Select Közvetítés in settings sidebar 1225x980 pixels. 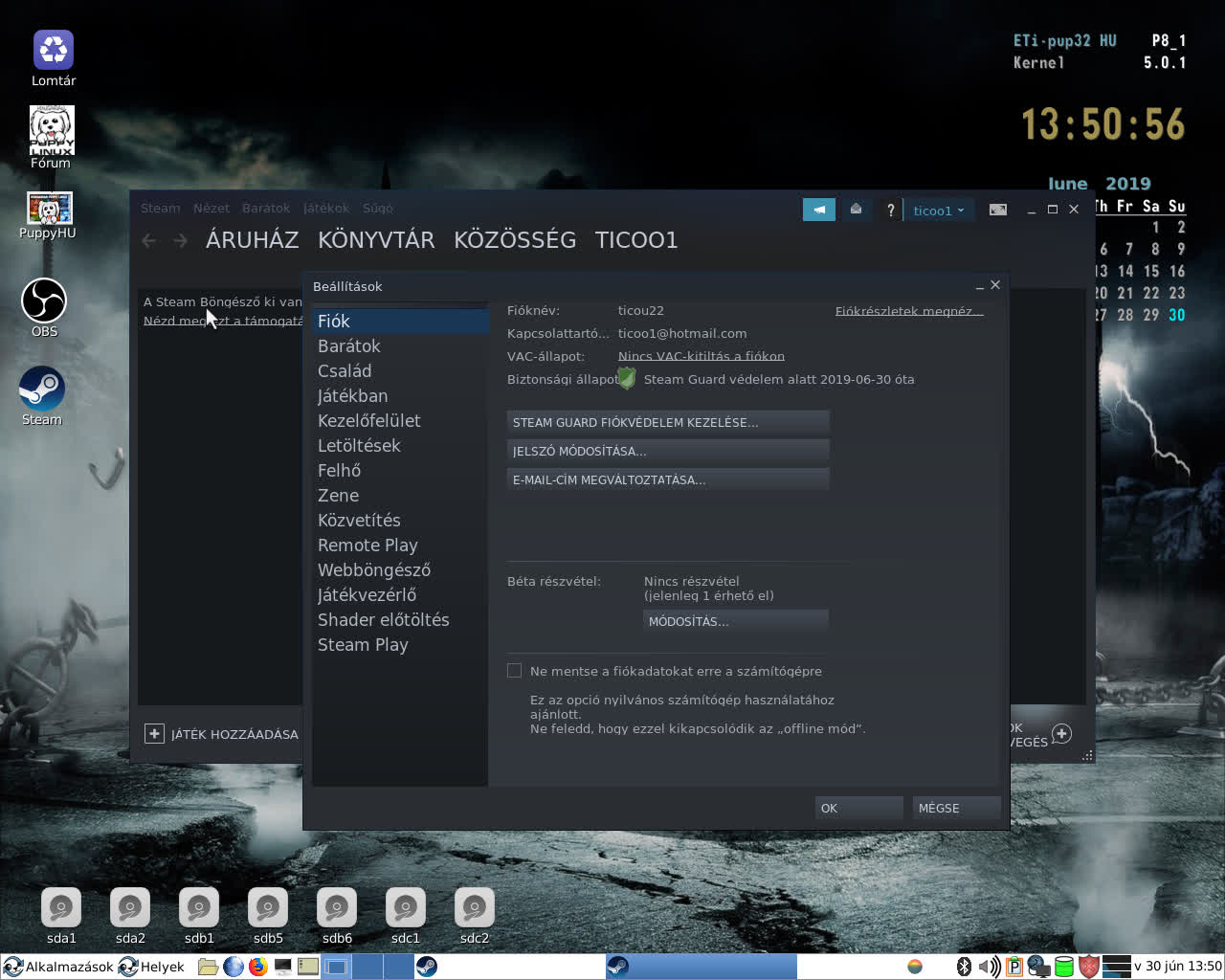(400, 520)
